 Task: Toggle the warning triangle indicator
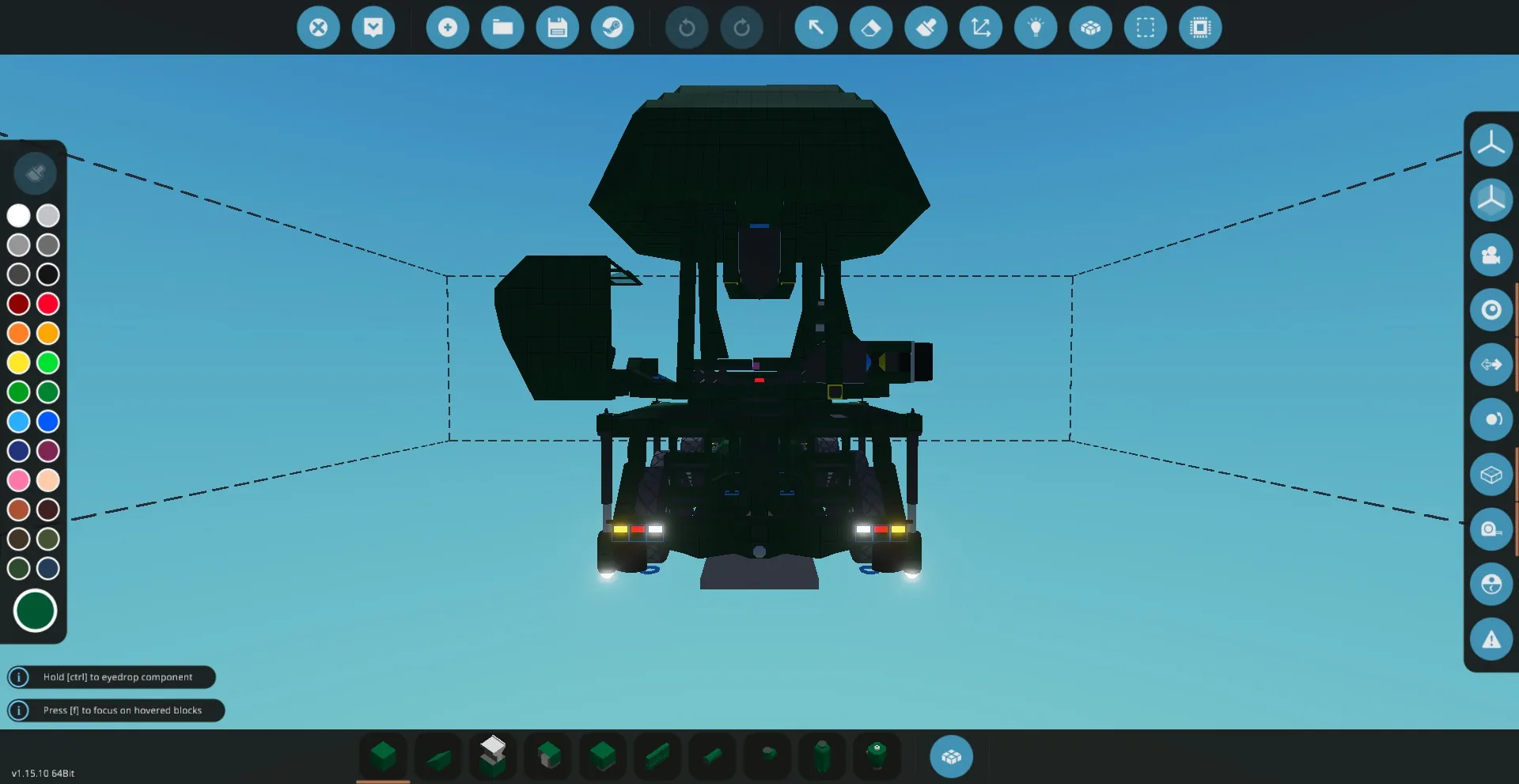click(x=1491, y=639)
